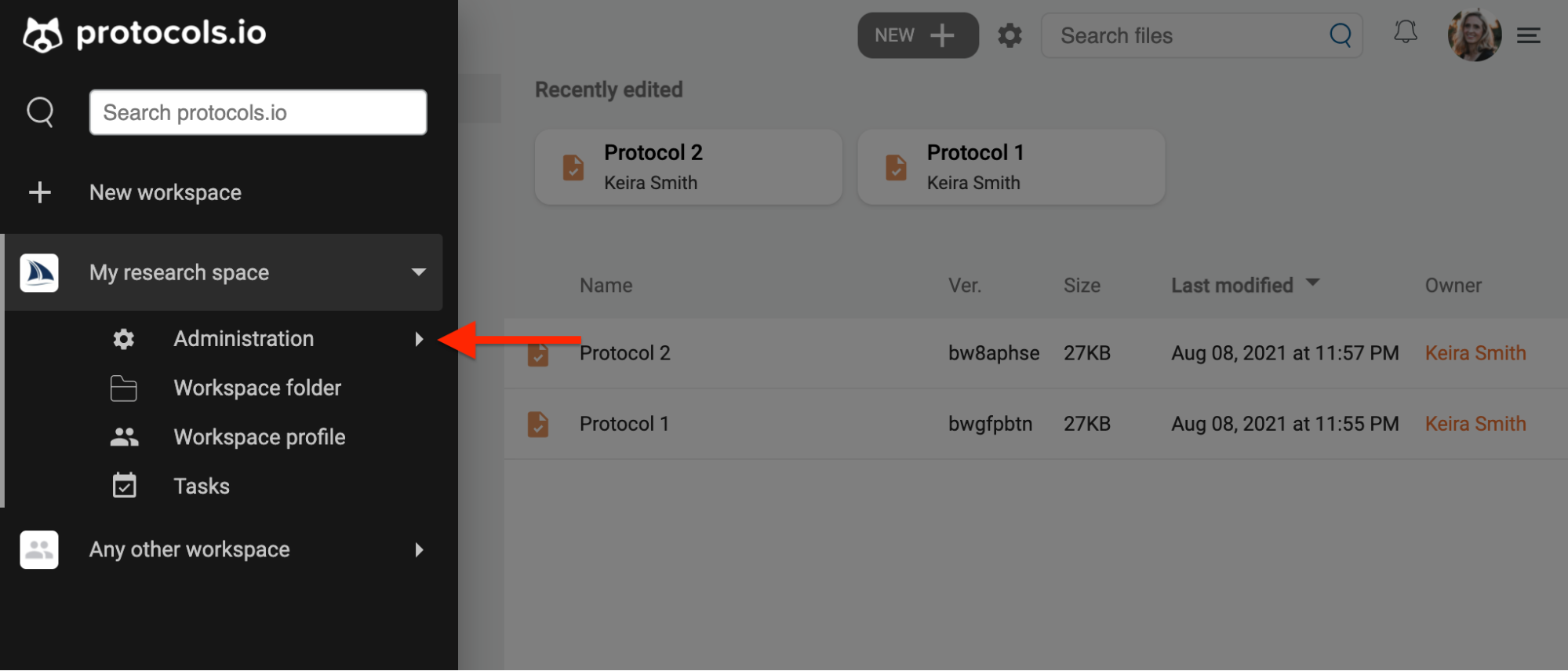1568x671 pixels.
Task: Click the Tasks calendar icon
Action: click(x=123, y=485)
